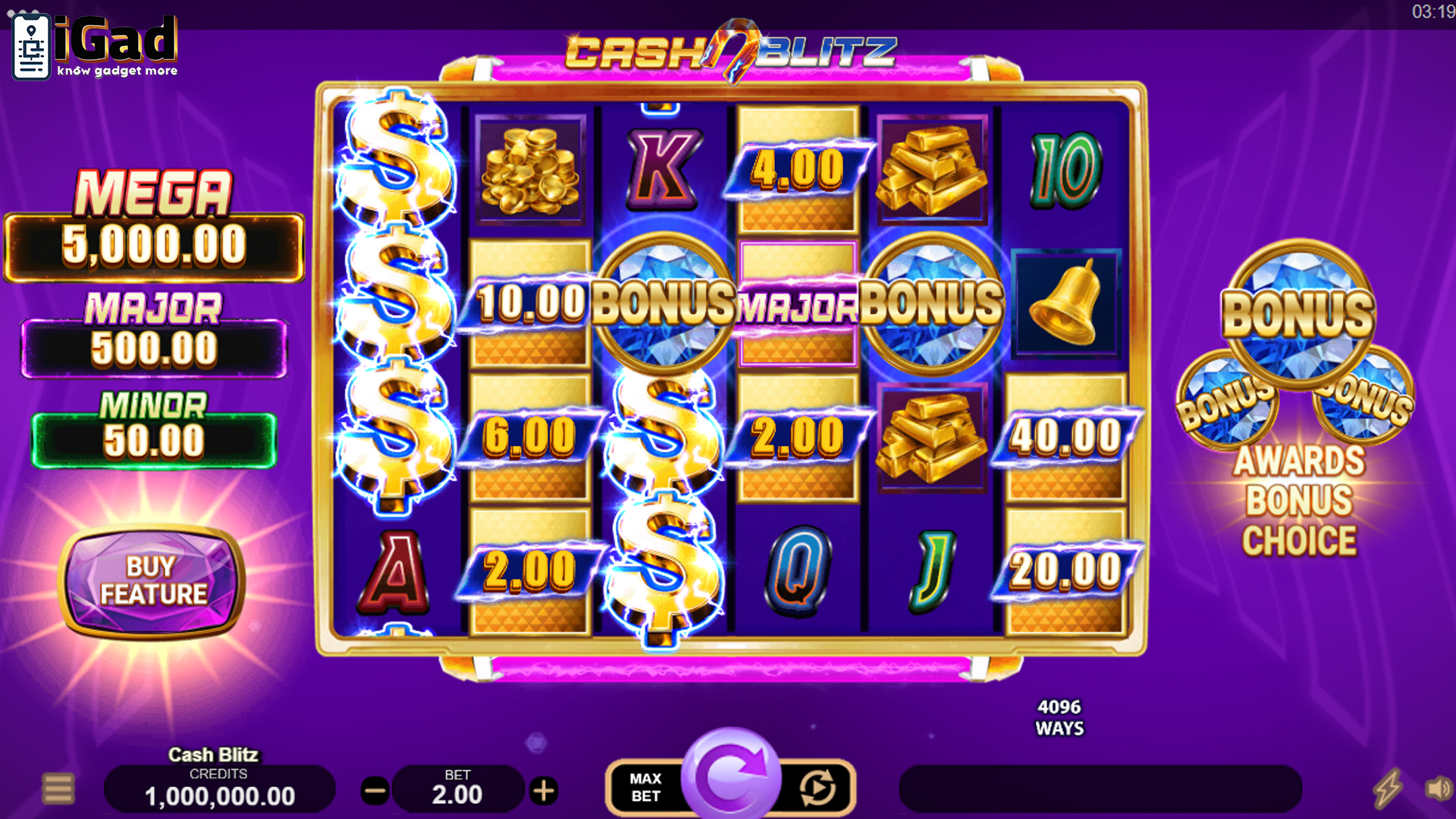
Task: Click the gold coins pile symbol
Action: [530, 169]
